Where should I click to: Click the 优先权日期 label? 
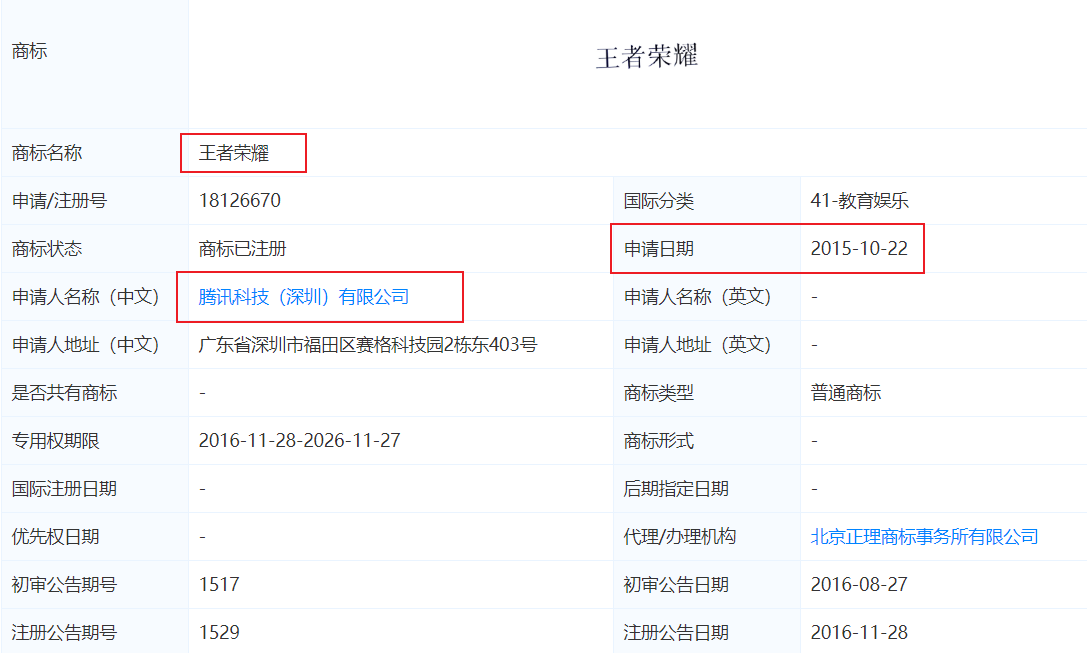pos(55,537)
